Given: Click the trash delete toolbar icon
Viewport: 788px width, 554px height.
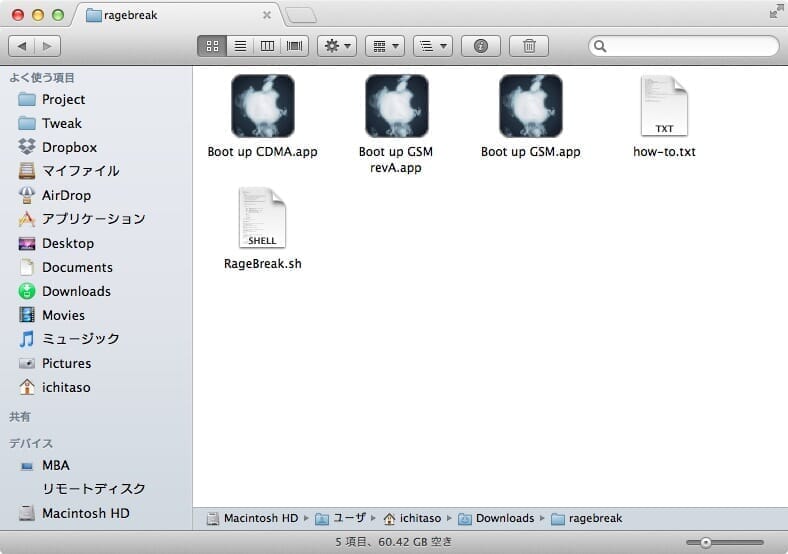Looking at the screenshot, I should tap(529, 46).
